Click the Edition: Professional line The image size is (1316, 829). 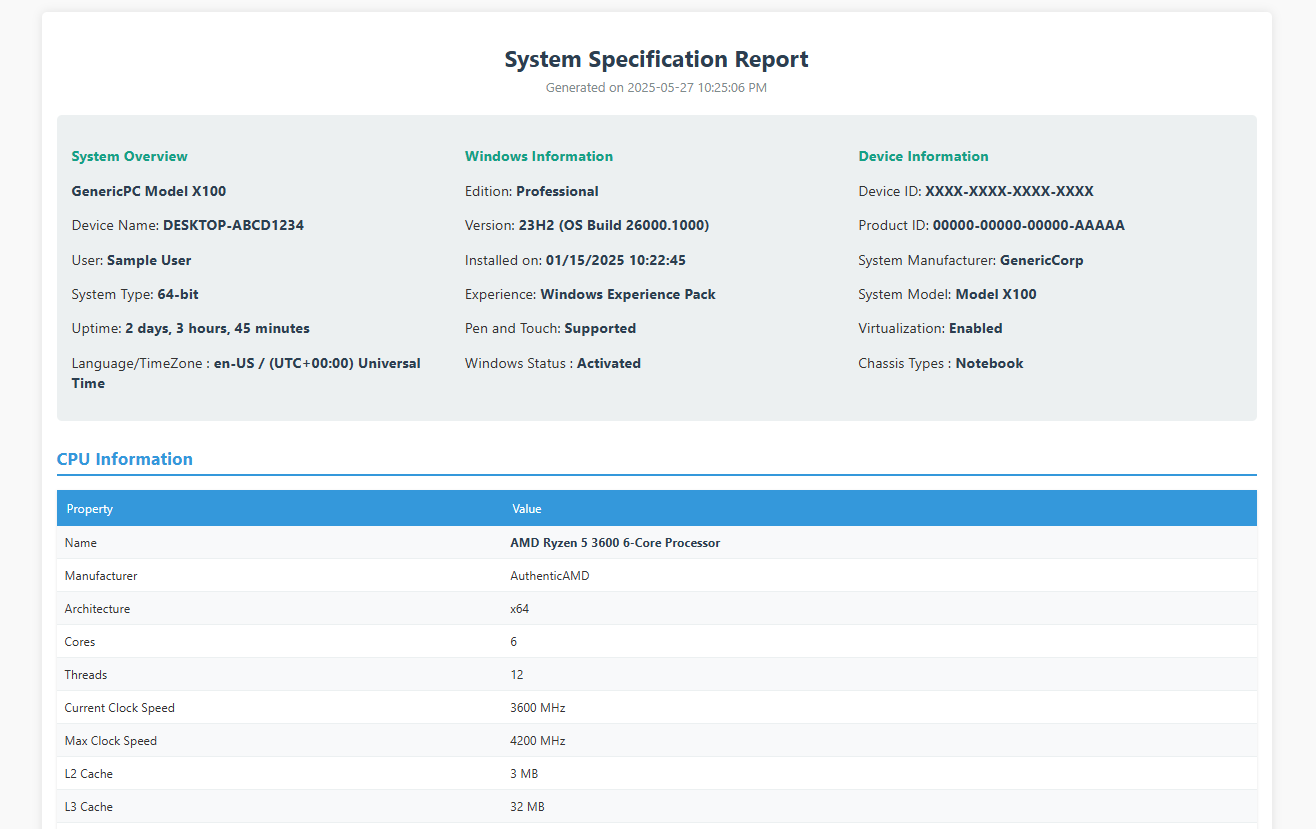532,191
